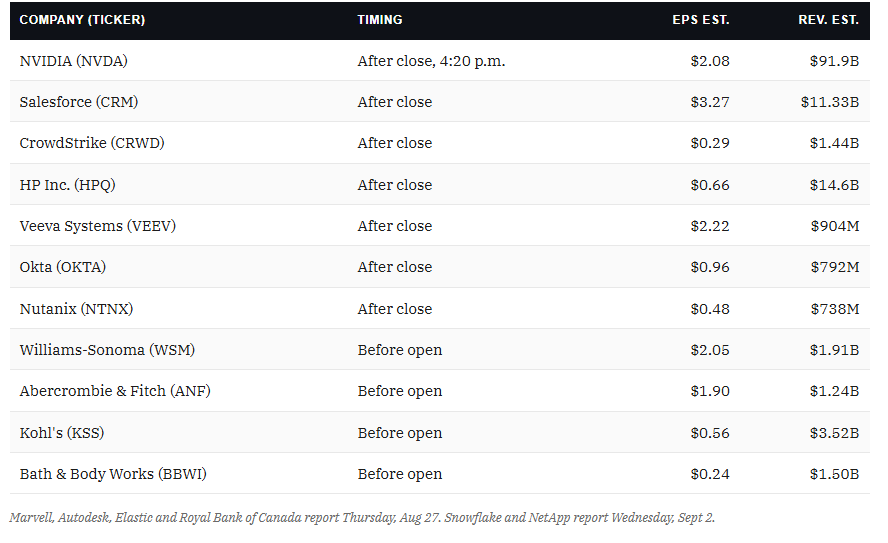Click Veeva's $904M revenue estimate
Screen dimensions: 888x543
point(834,226)
